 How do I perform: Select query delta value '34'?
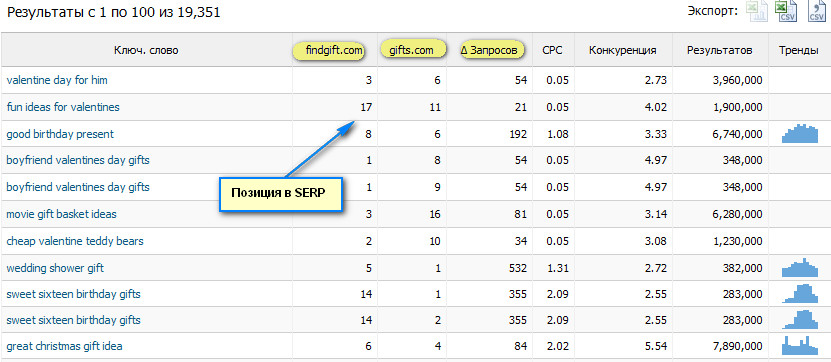(x=521, y=241)
